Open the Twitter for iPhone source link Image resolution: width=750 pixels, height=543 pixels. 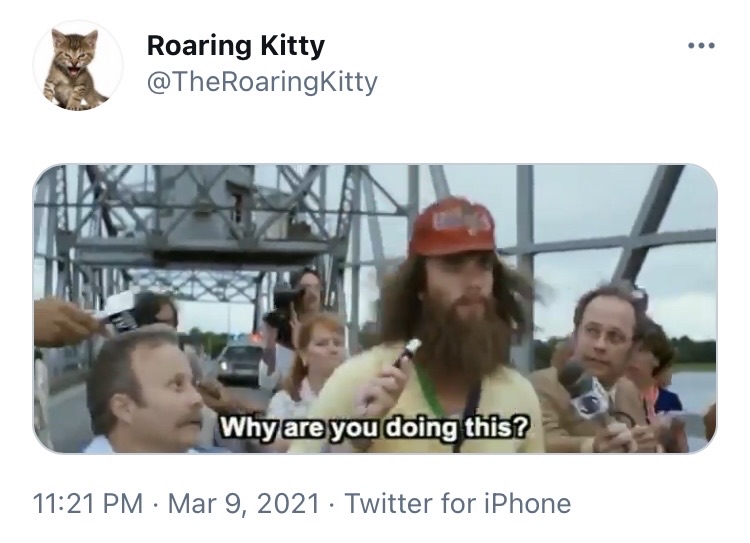click(458, 504)
